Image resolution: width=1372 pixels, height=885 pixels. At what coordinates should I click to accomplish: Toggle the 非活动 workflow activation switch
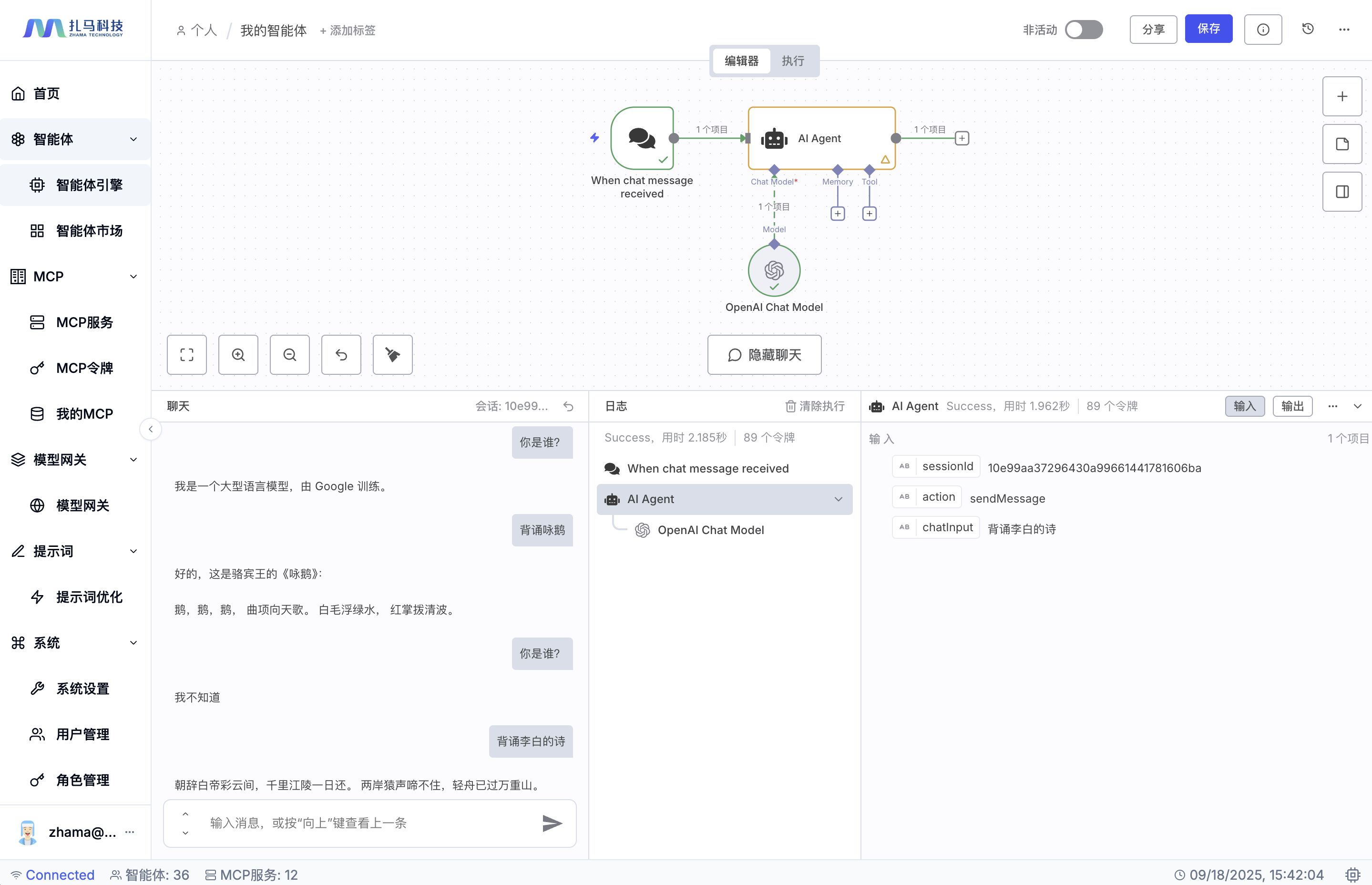pyautogui.click(x=1083, y=29)
